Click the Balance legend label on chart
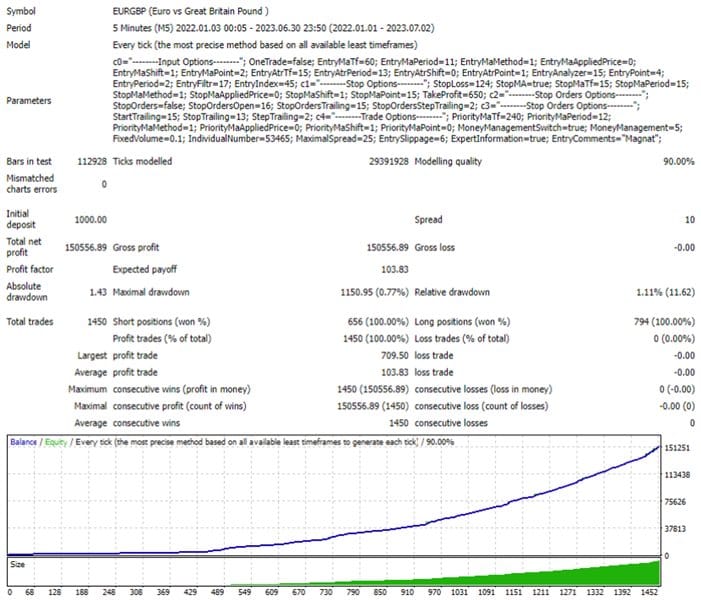The width and height of the screenshot is (701, 600). 23,442
